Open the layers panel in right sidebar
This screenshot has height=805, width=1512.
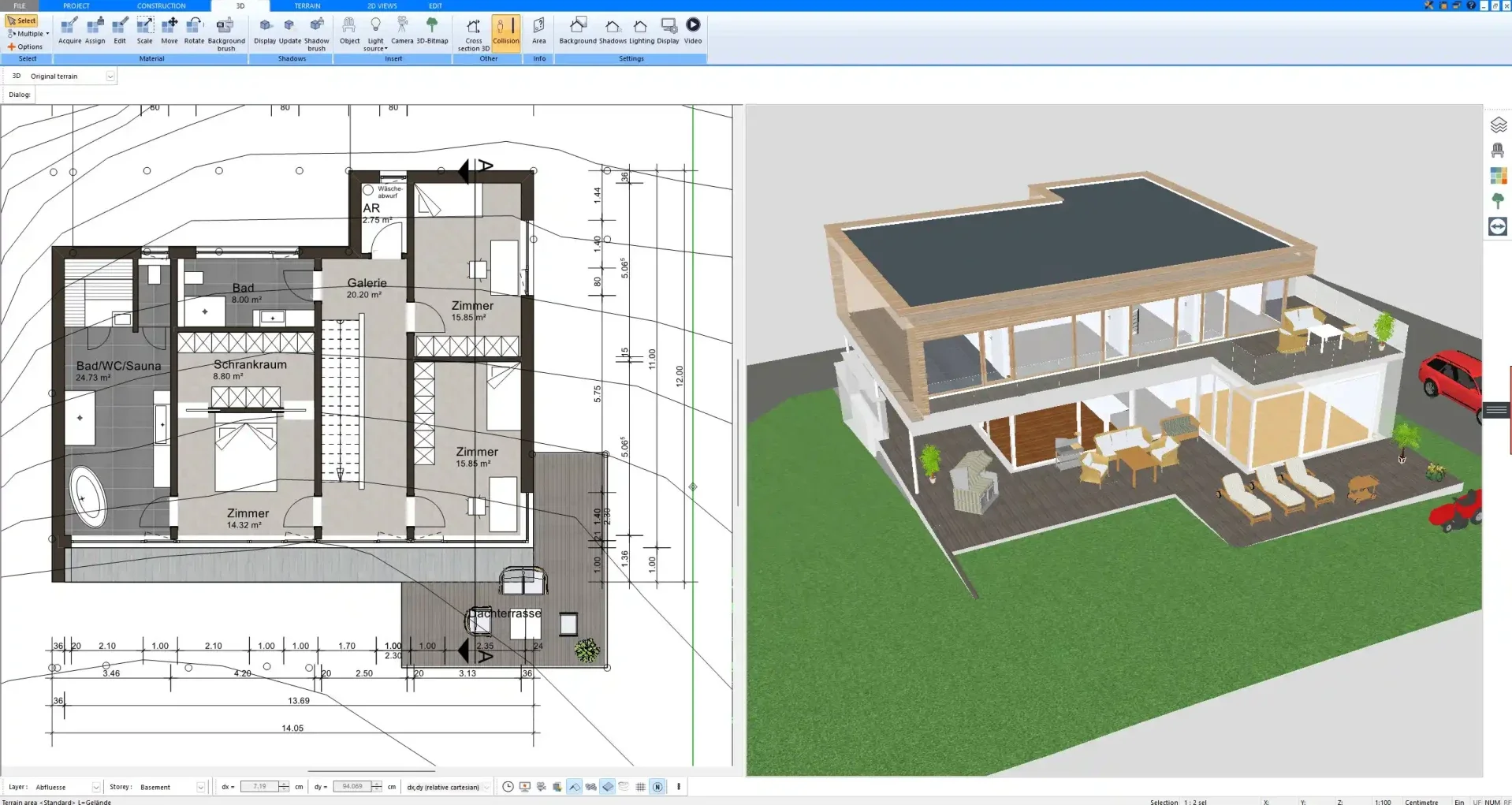pyautogui.click(x=1498, y=125)
